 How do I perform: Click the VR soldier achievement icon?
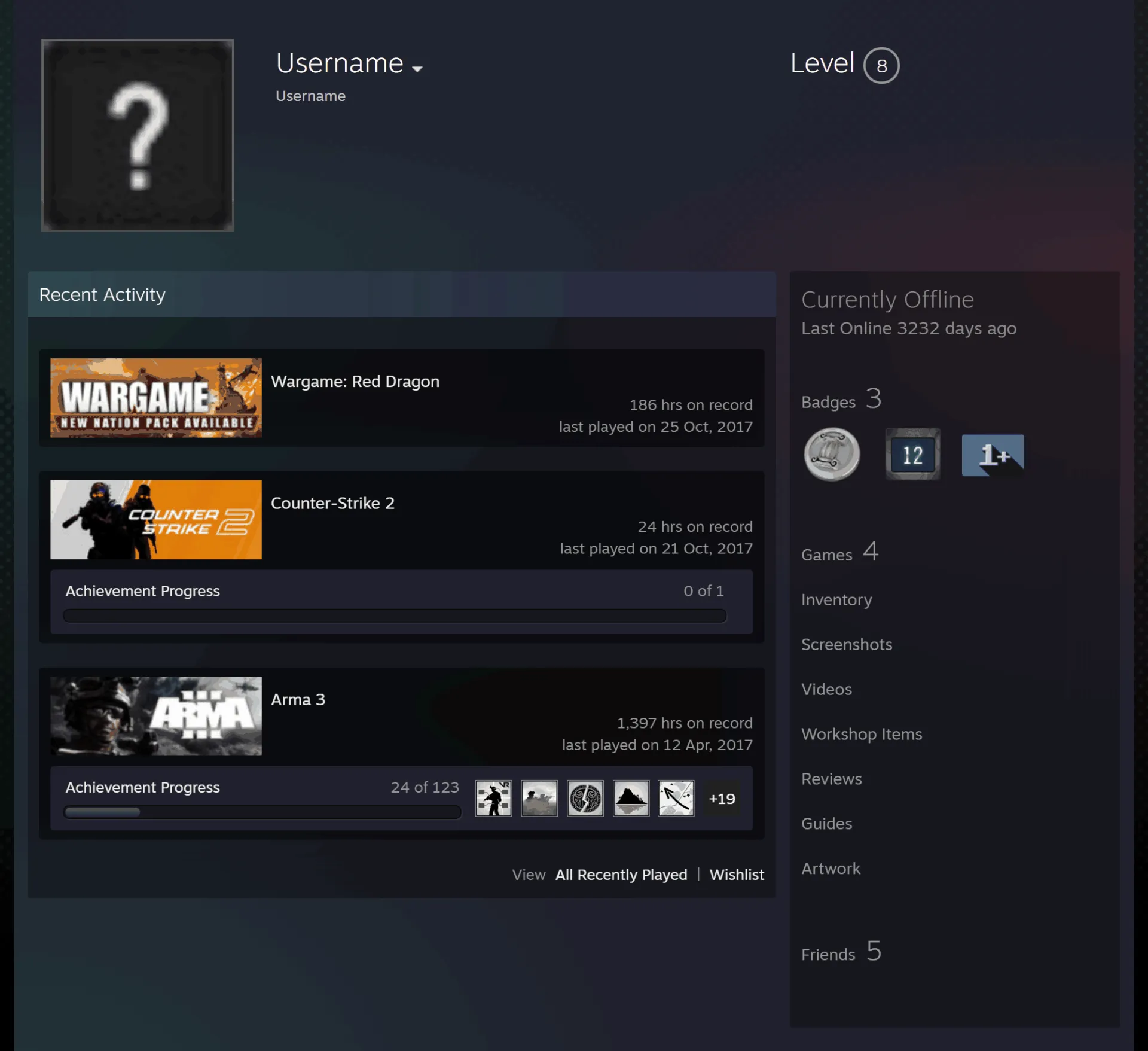click(493, 798)
